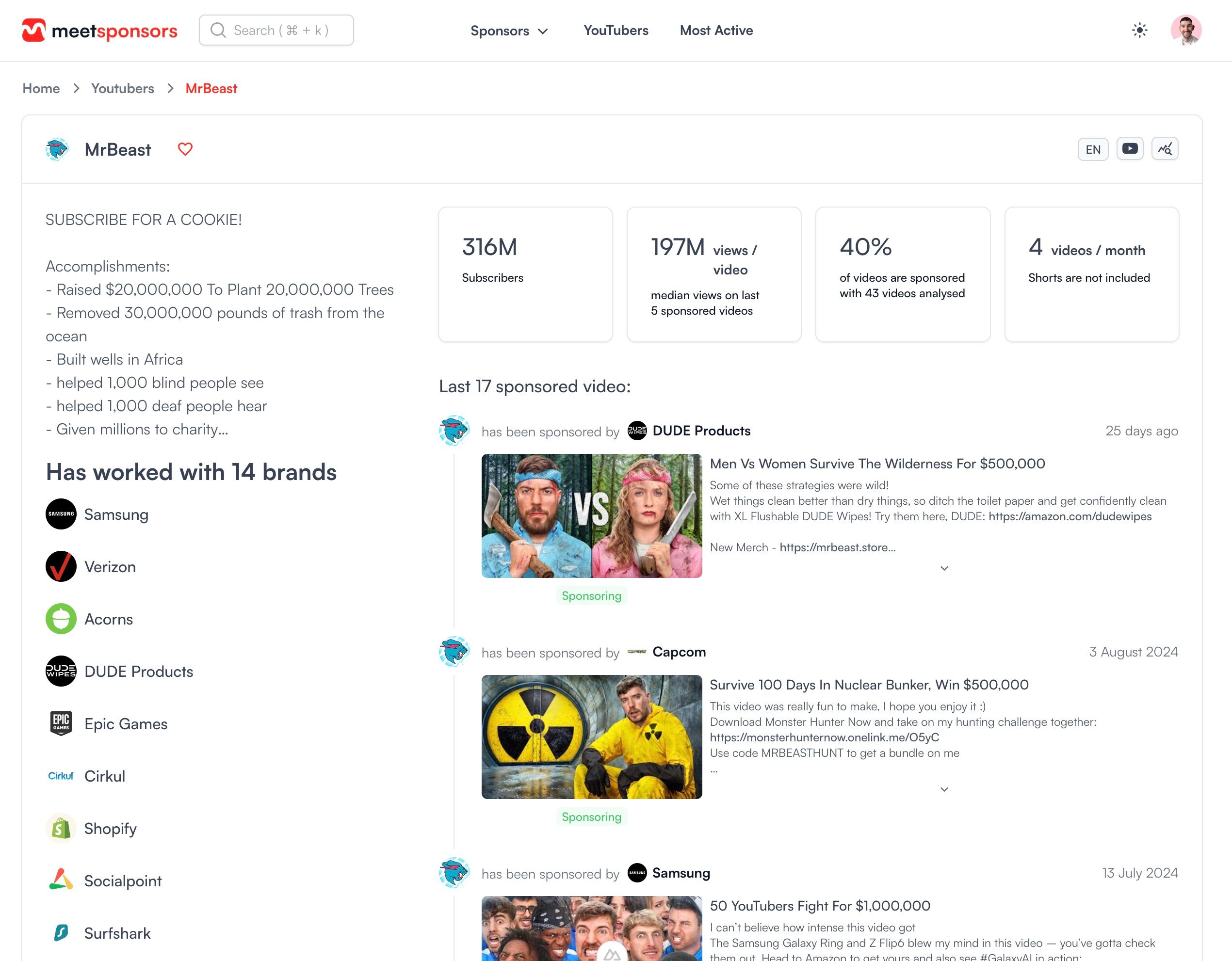Click the heart/favorite icon on MrBeast
This screenshot has width=1232, height=961.
pyautogui.click(x=185, y=149)
